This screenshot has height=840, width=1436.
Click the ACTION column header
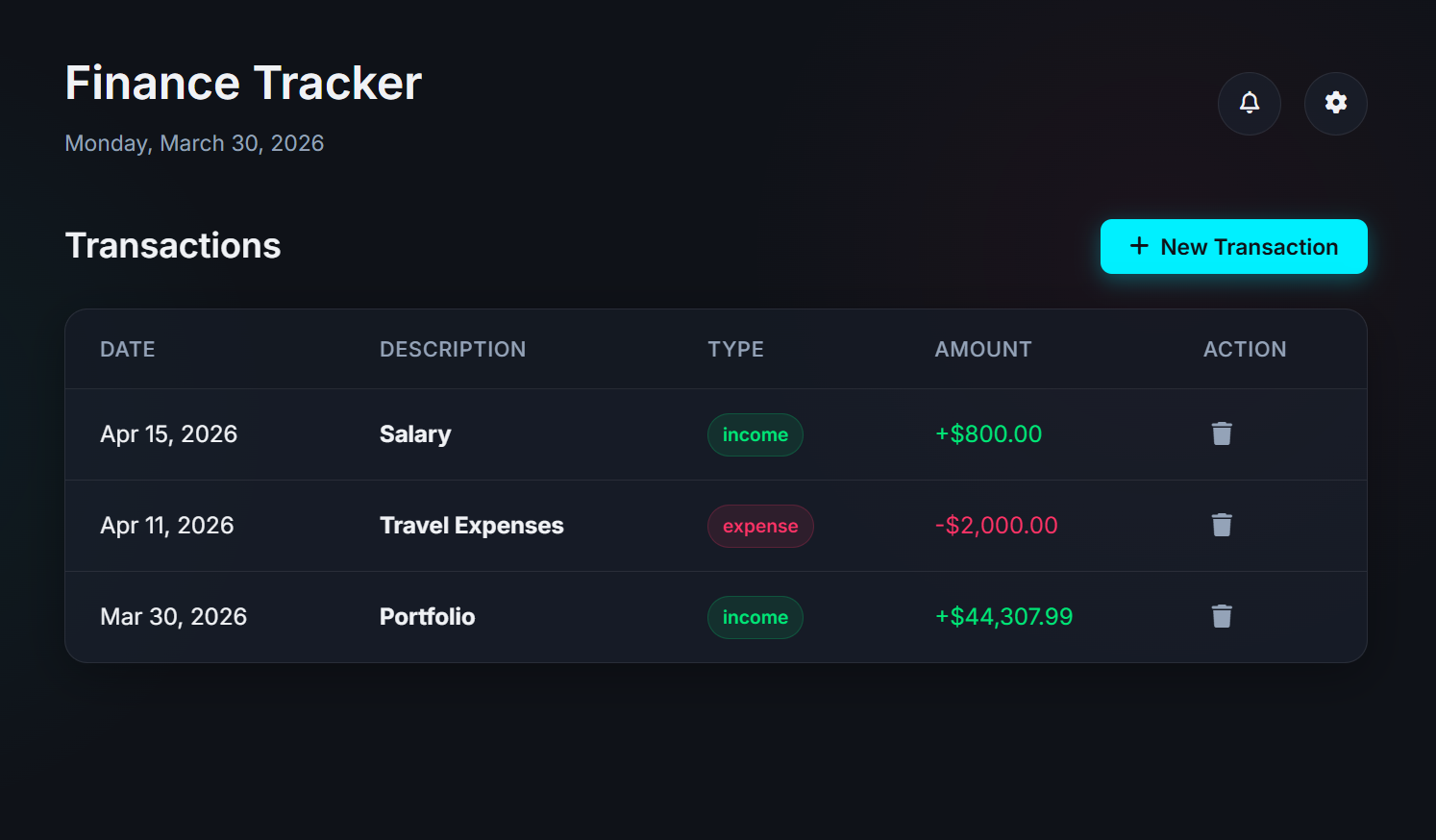1245,349
